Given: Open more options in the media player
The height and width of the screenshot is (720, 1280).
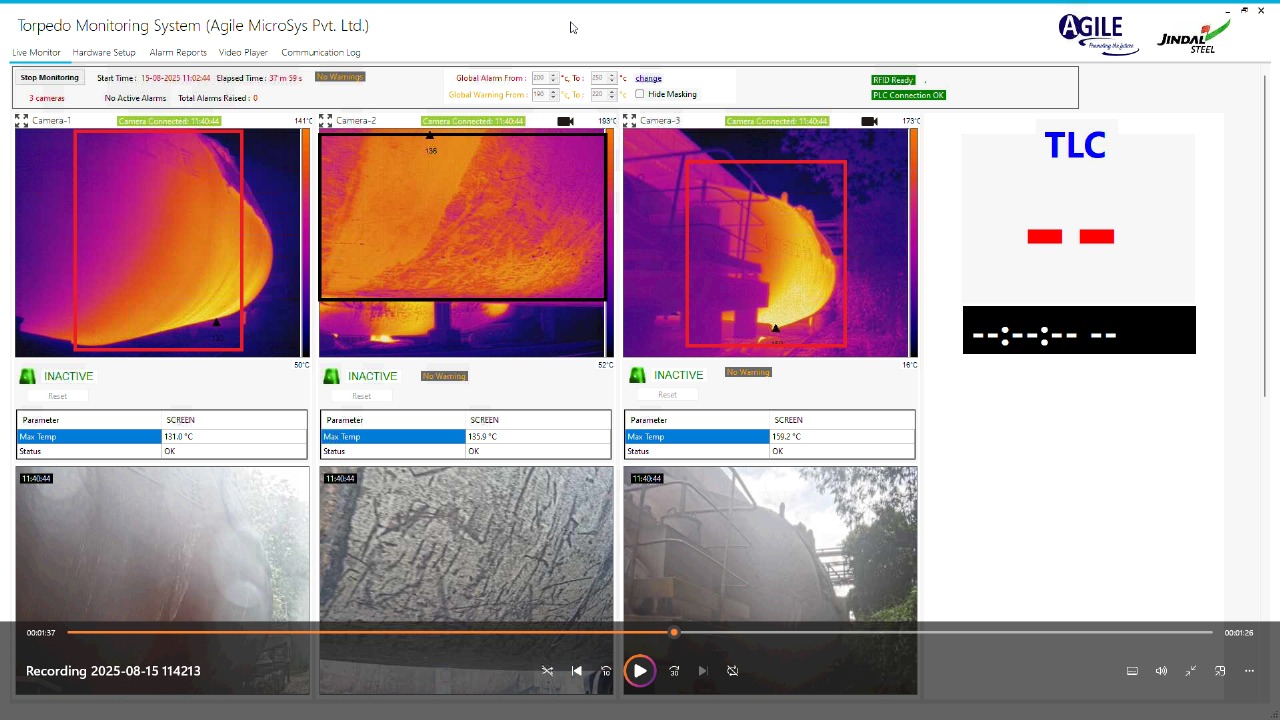Looking at the screenshot, I should [1249, 671].
